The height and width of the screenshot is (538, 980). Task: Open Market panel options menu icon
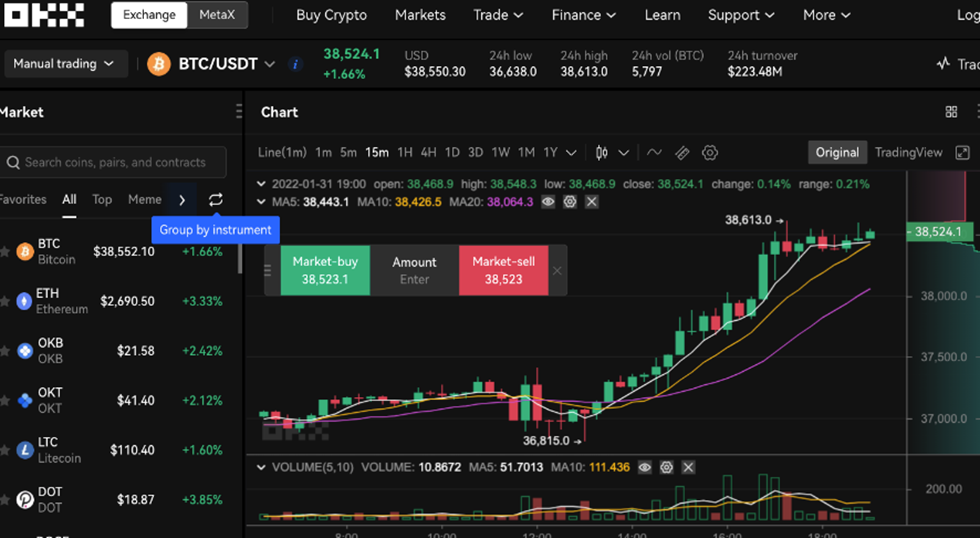point(239,111)
